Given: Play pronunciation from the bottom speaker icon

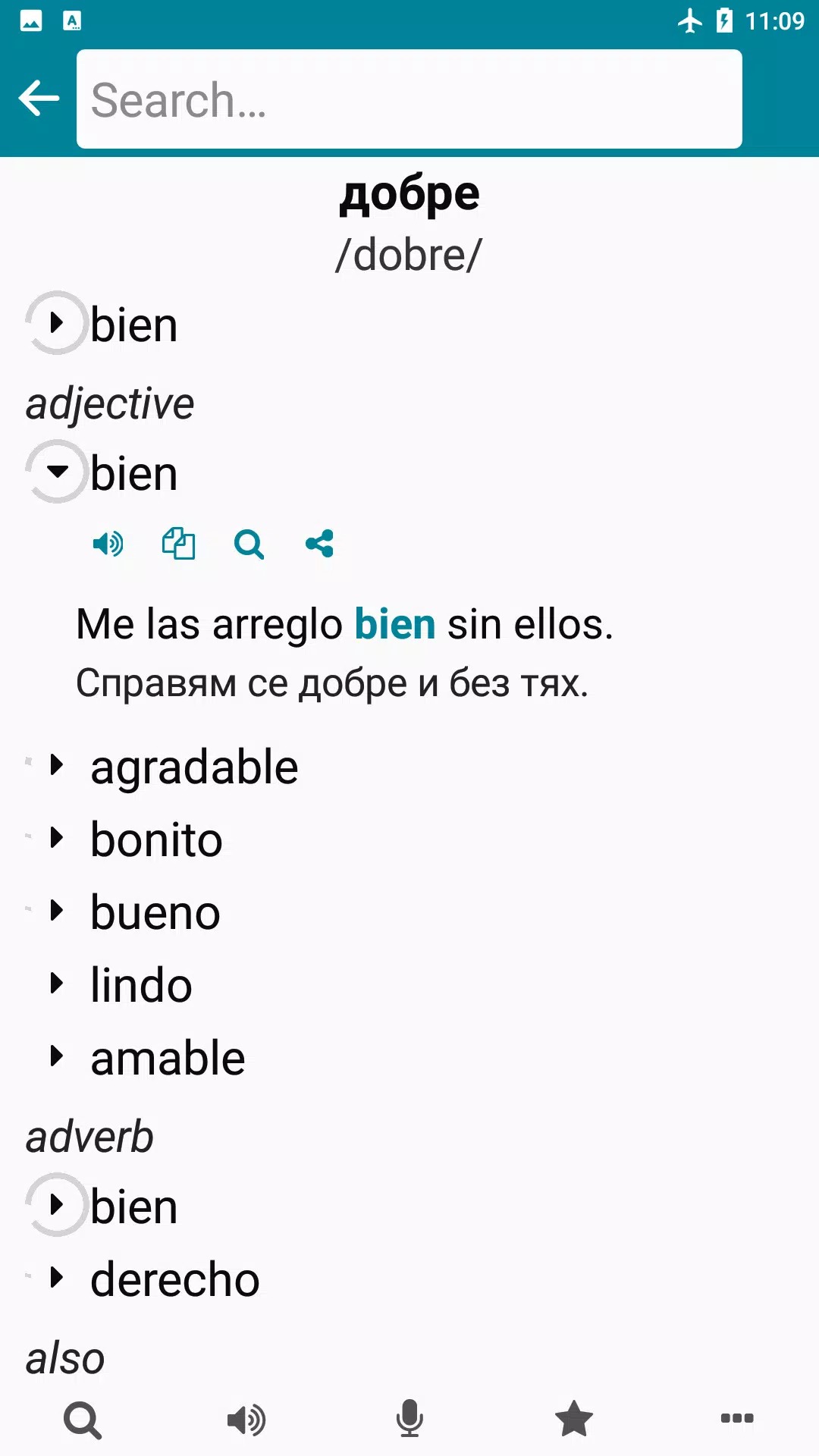Looking at the screenshot, I should pyautogui.click(x=246, y=1420).
